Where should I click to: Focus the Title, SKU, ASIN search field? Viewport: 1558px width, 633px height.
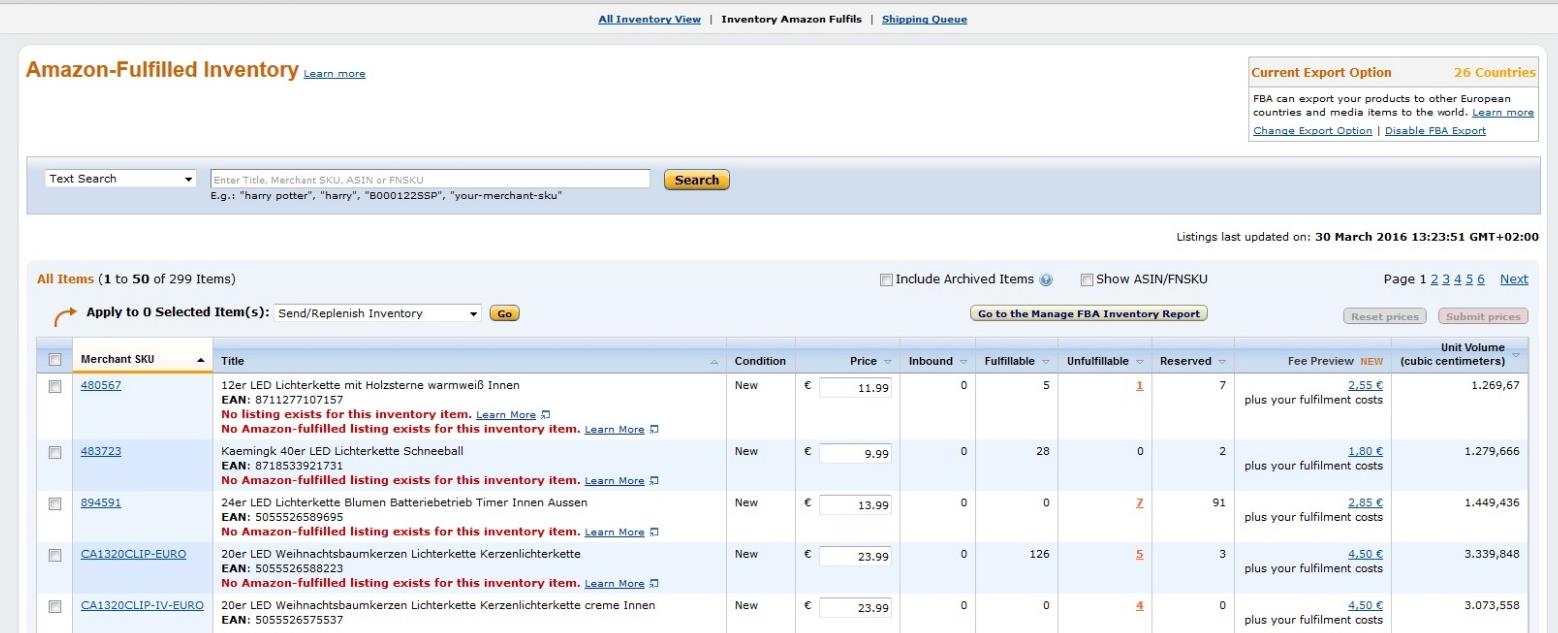[x=430, y=179]
